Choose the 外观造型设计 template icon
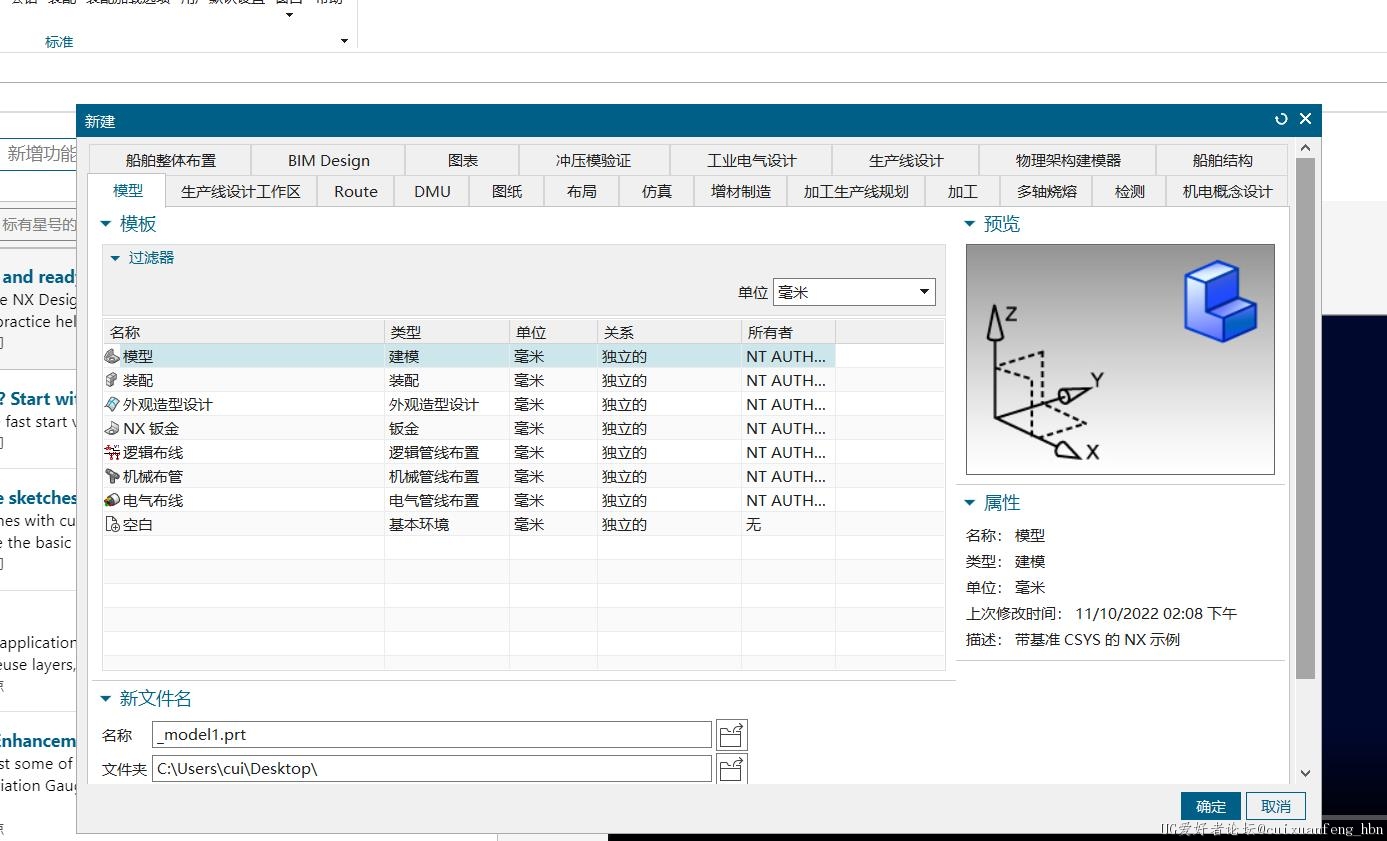1387x841 pixels. click(112, 404)
